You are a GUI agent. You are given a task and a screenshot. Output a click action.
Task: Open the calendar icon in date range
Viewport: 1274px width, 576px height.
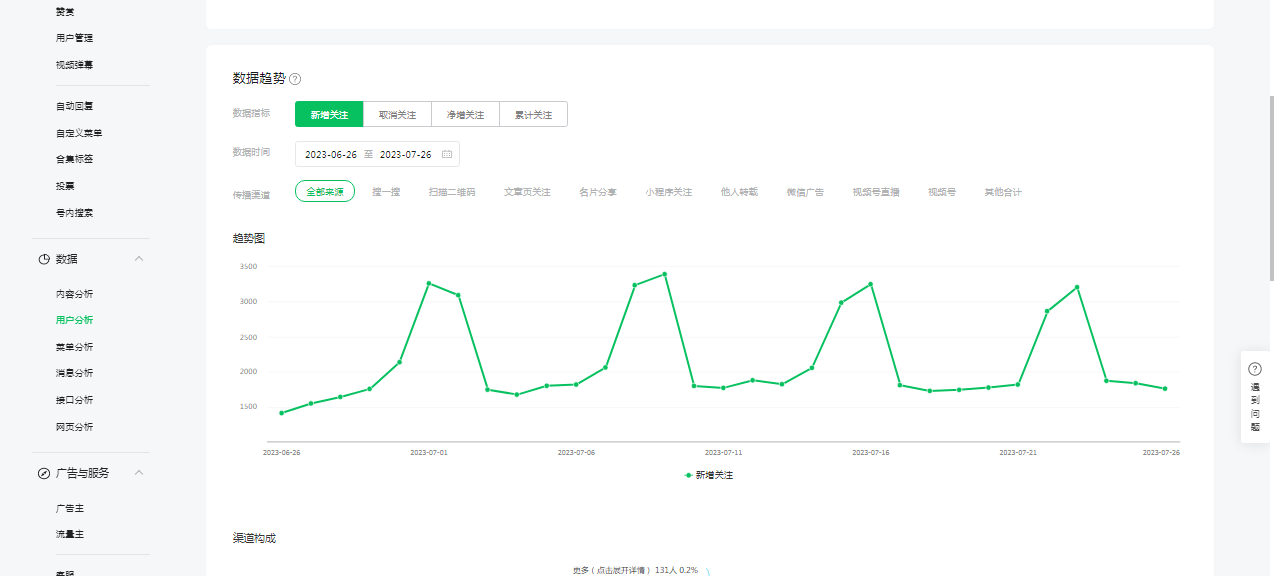click(x=447, y=155)
